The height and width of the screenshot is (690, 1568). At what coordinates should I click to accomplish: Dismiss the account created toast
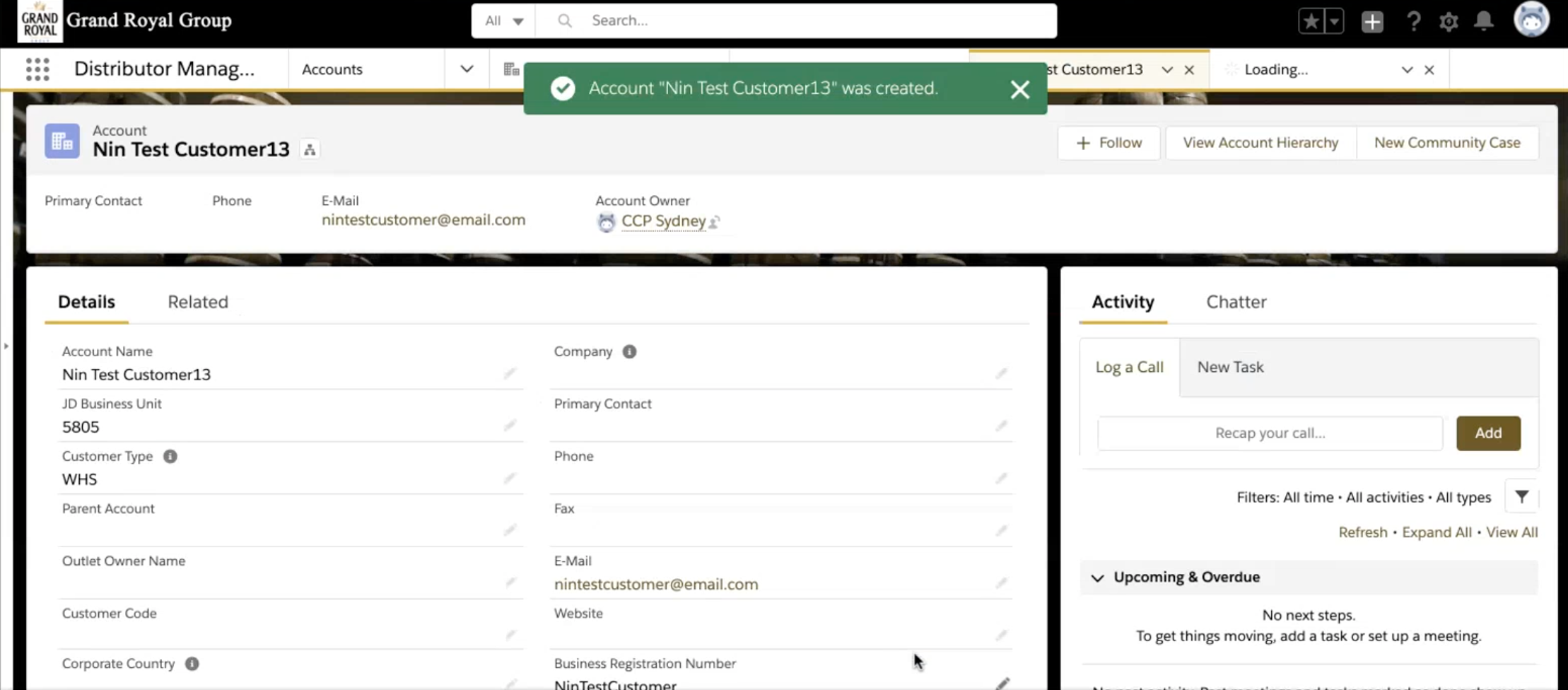tap(1019, 89)
